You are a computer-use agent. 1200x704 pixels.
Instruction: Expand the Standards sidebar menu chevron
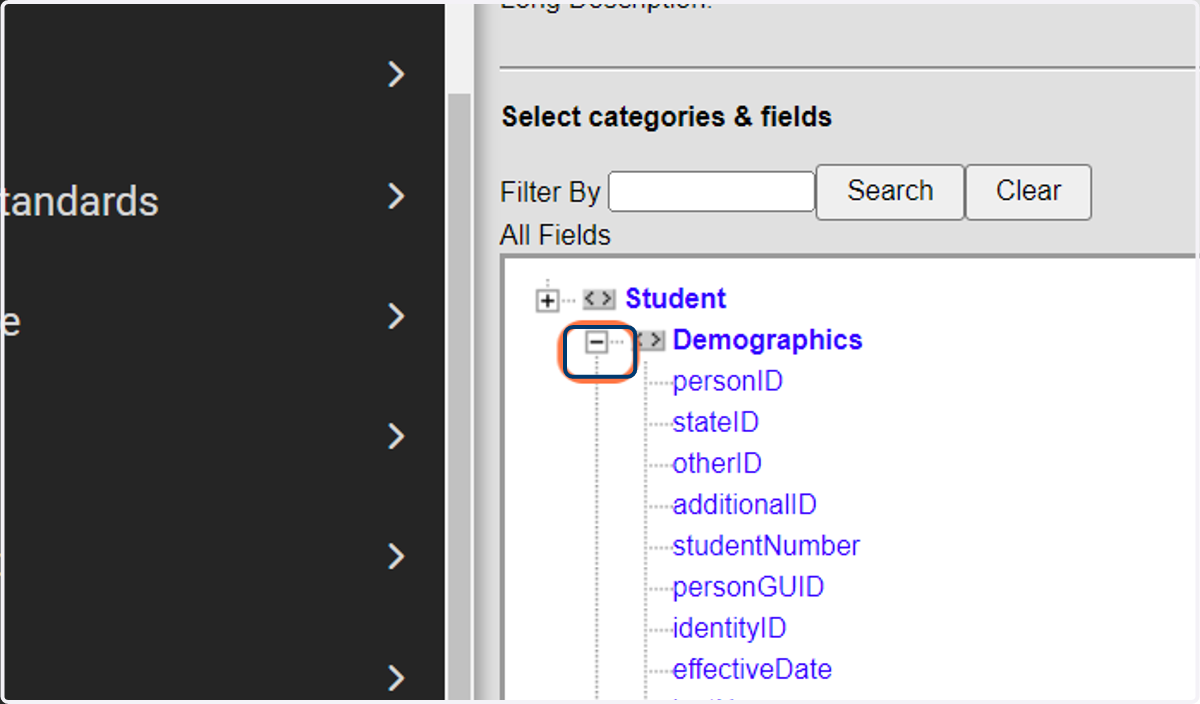[x=397, y=196]
